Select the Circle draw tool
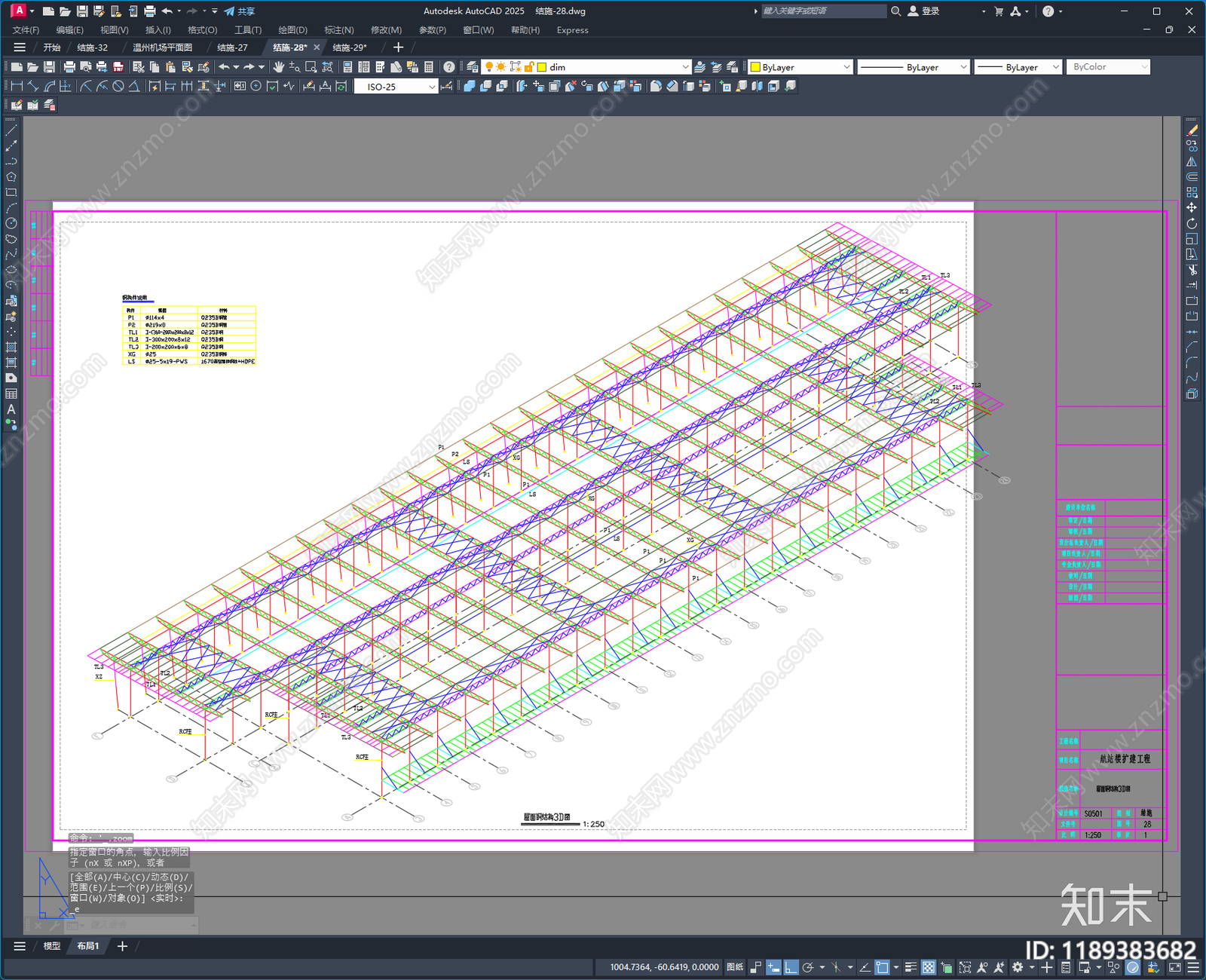The width and height of the screenshot is (1206, 980). [x=11, y=223]
